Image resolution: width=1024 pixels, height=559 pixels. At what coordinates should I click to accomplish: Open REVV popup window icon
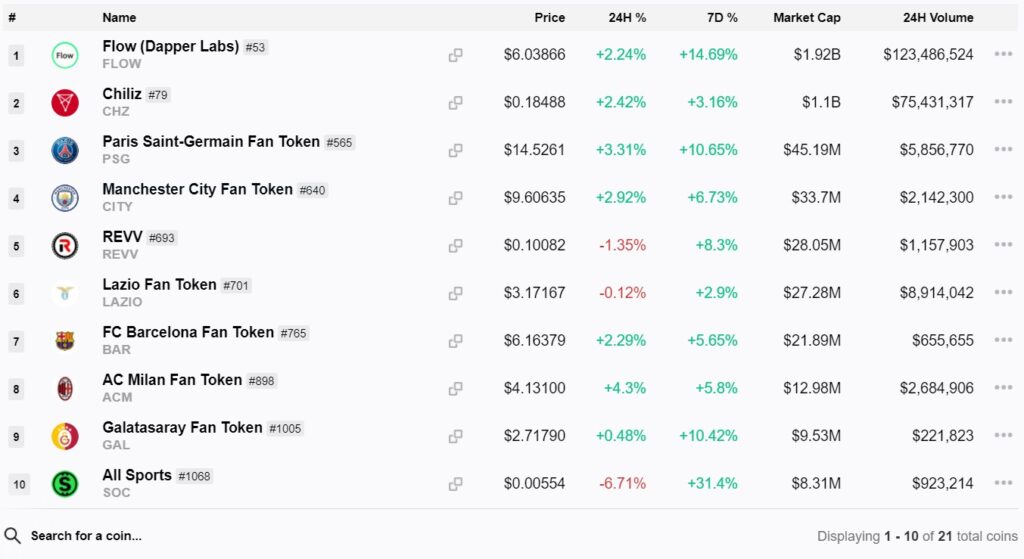click(x=455, y=246)
